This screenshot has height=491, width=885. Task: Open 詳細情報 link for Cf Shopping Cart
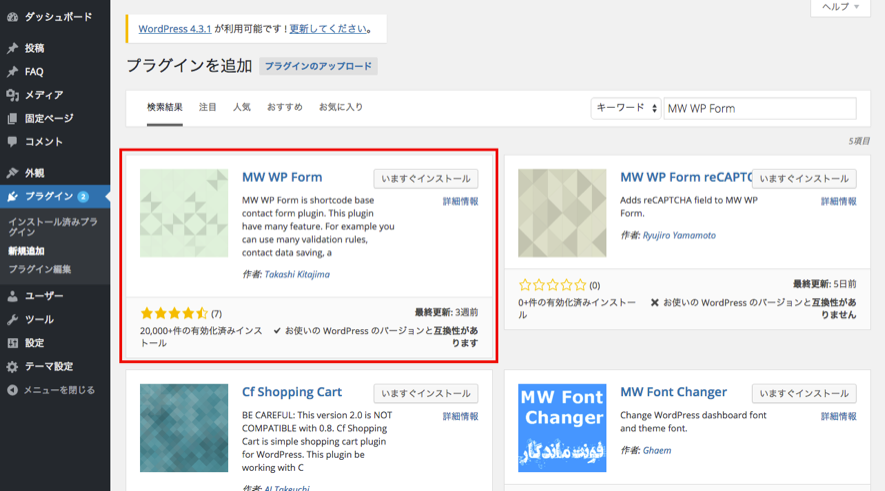coord(460,416)
